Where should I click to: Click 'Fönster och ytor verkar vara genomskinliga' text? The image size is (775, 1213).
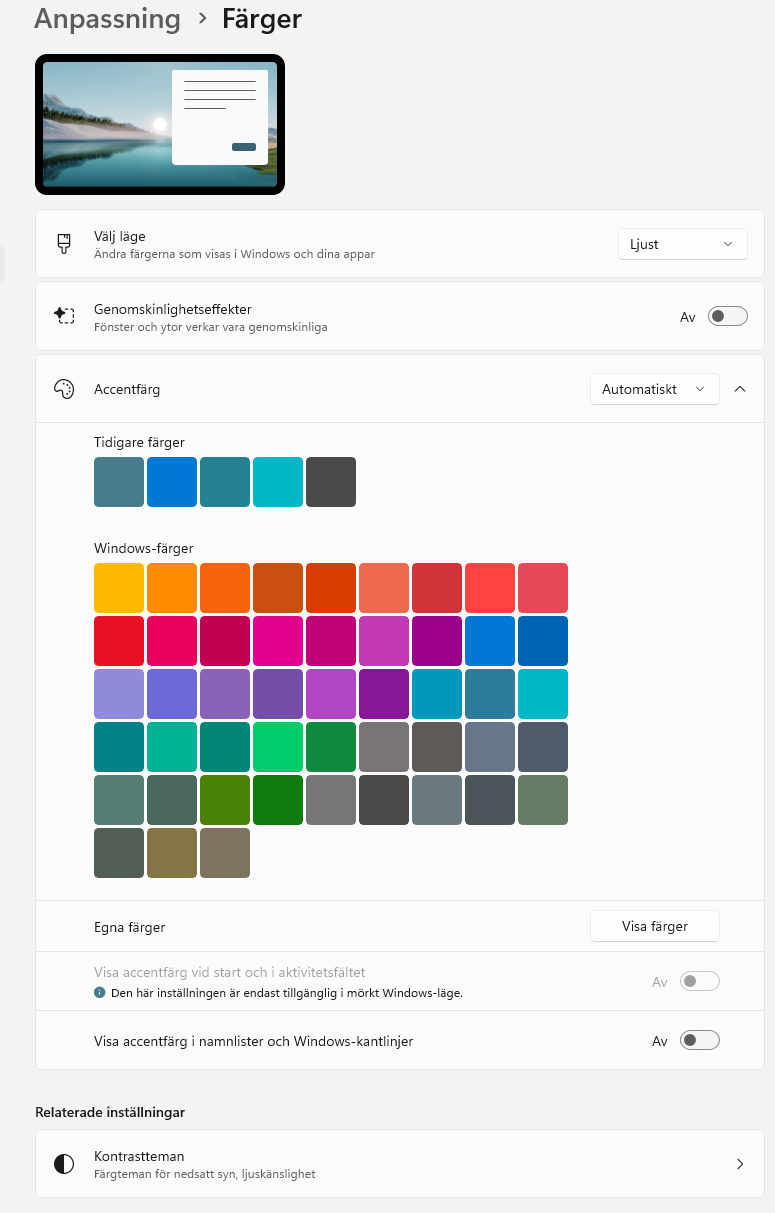click(x=210, y=327)
